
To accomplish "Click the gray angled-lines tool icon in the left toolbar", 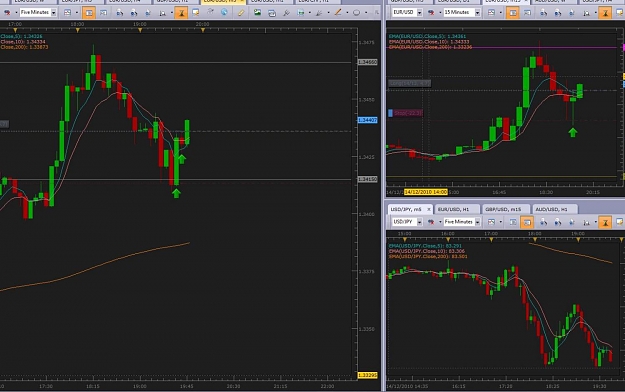I will [319, 13].
